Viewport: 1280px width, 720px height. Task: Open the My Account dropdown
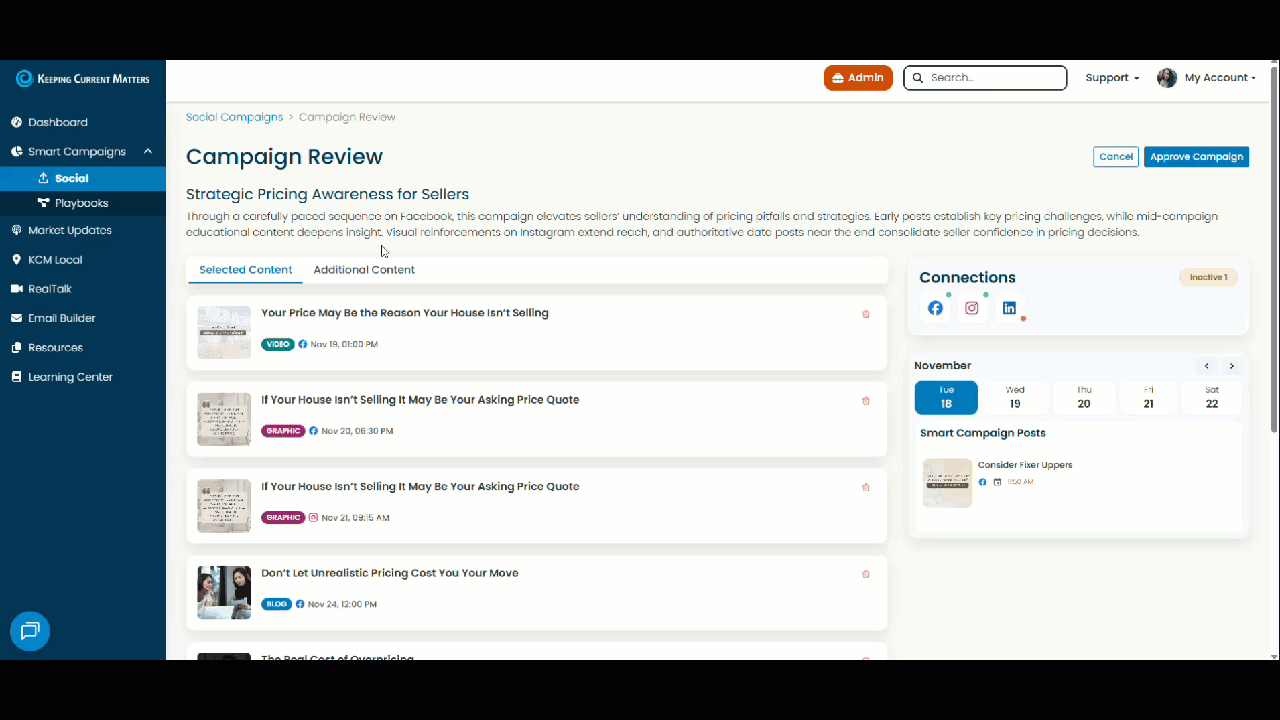pos(1214,77)
